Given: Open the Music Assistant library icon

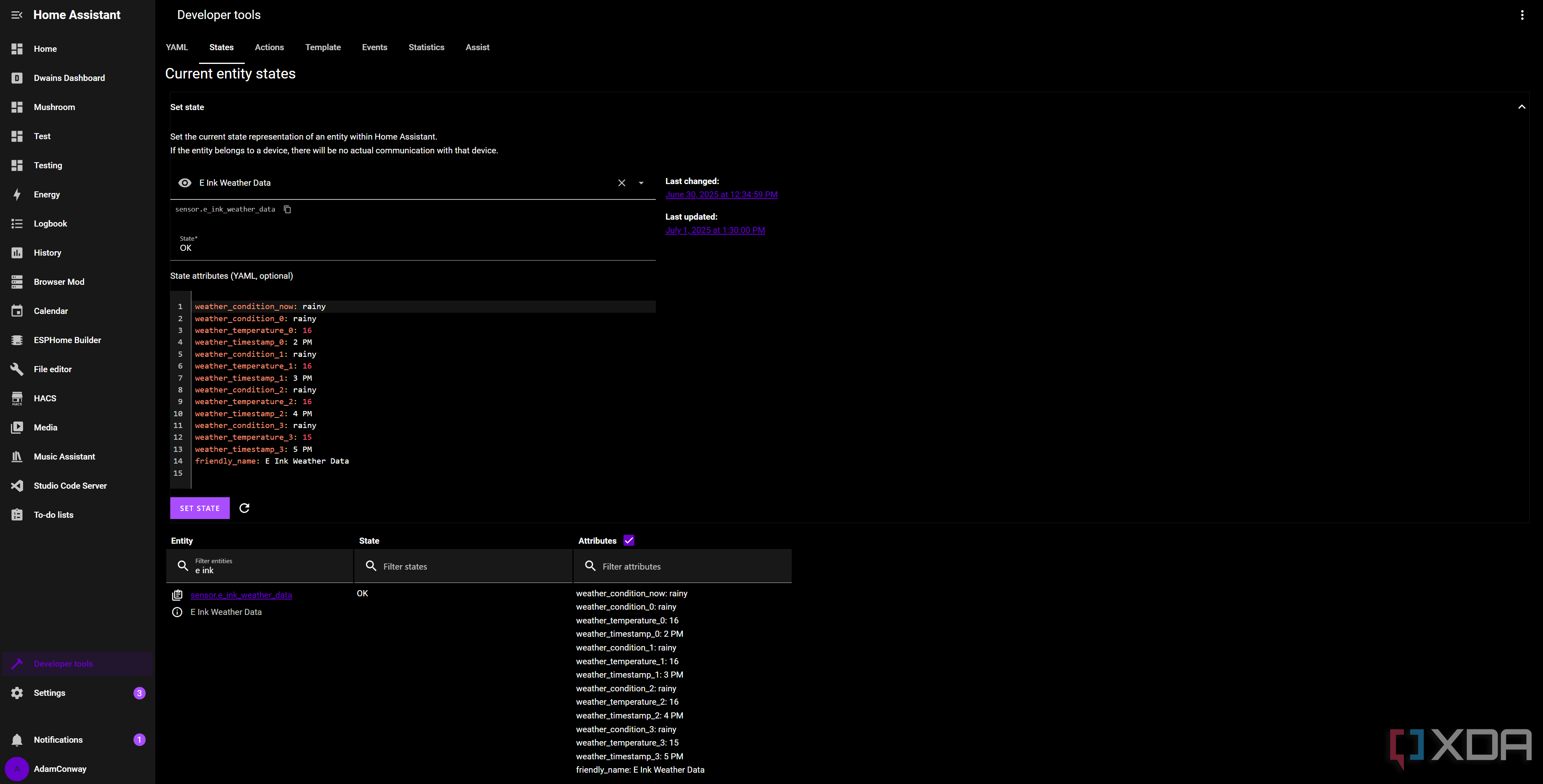Looking at the screenshot, I should click(x=17, y=456).
